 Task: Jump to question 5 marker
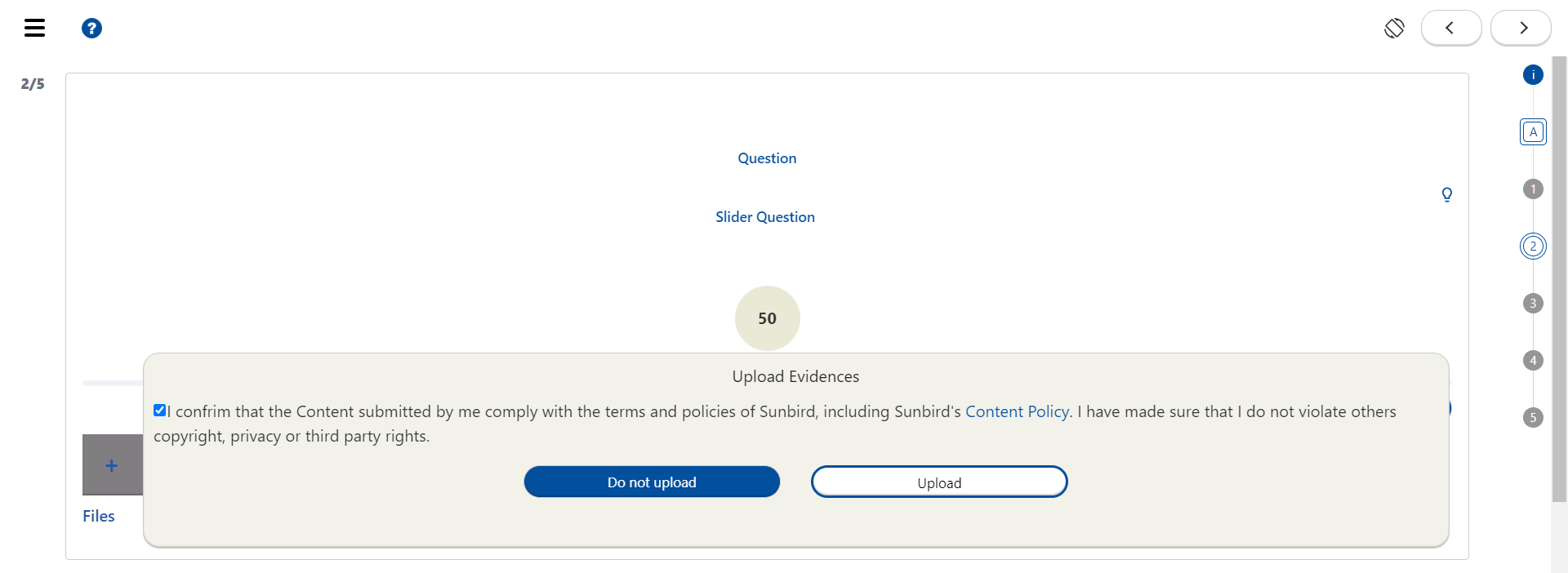[x=1533, y=418]
